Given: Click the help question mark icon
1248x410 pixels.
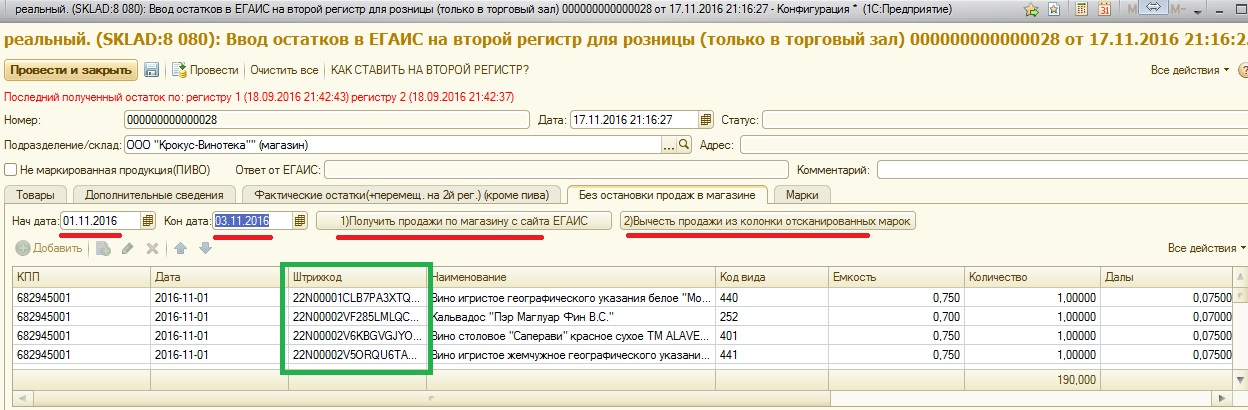Looking at the screenshot, I should (x=1242, y=70).
